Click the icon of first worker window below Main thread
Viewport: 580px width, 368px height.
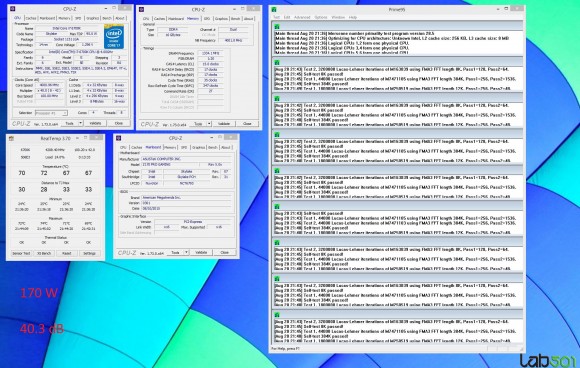click(x=277, y=63)
